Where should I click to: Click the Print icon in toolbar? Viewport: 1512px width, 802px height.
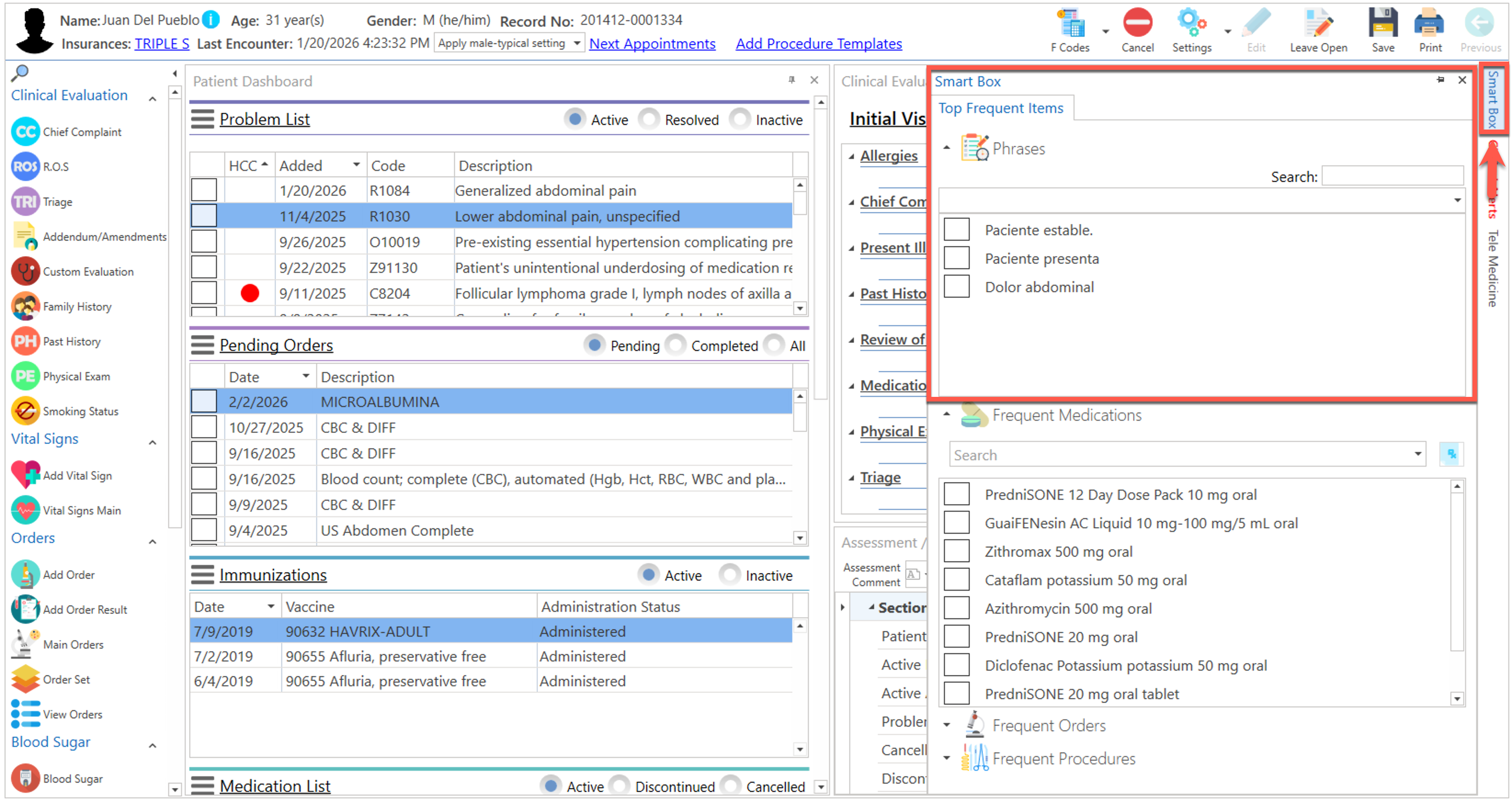pyautogui.click(x=1429, y=23)
